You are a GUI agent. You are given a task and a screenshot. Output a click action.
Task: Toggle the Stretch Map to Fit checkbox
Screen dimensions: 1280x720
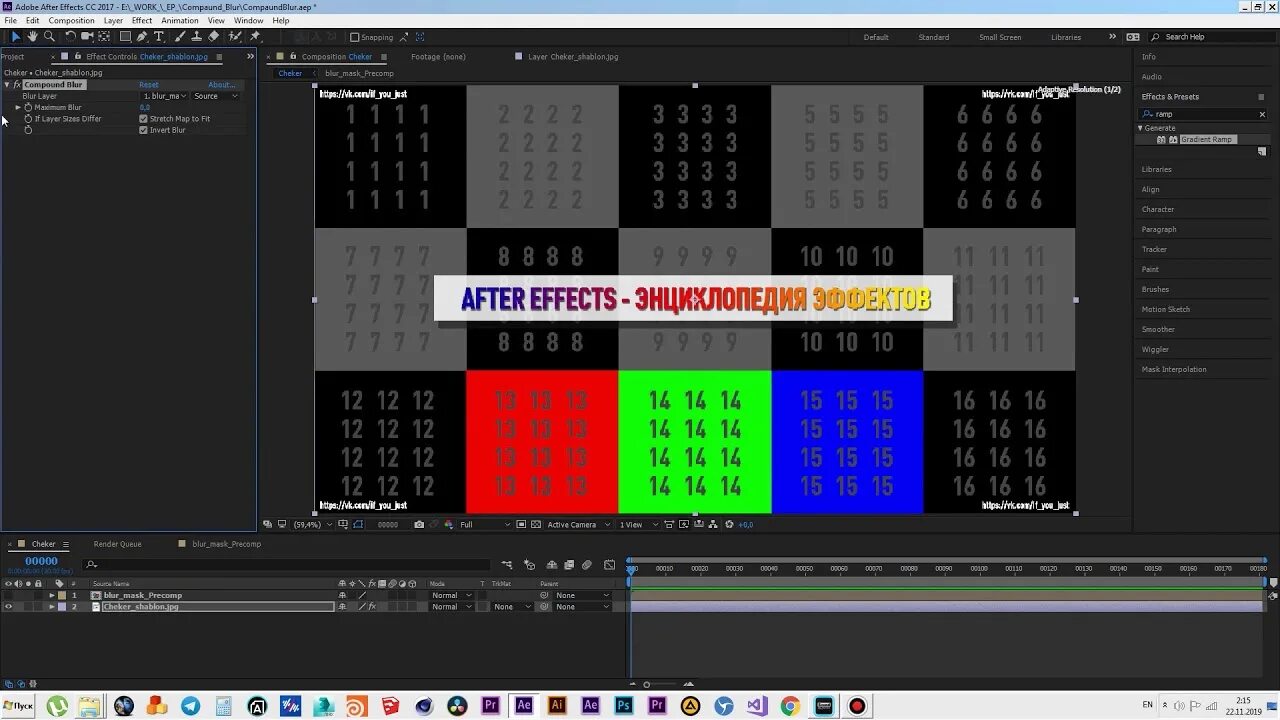tap(143, 118)
